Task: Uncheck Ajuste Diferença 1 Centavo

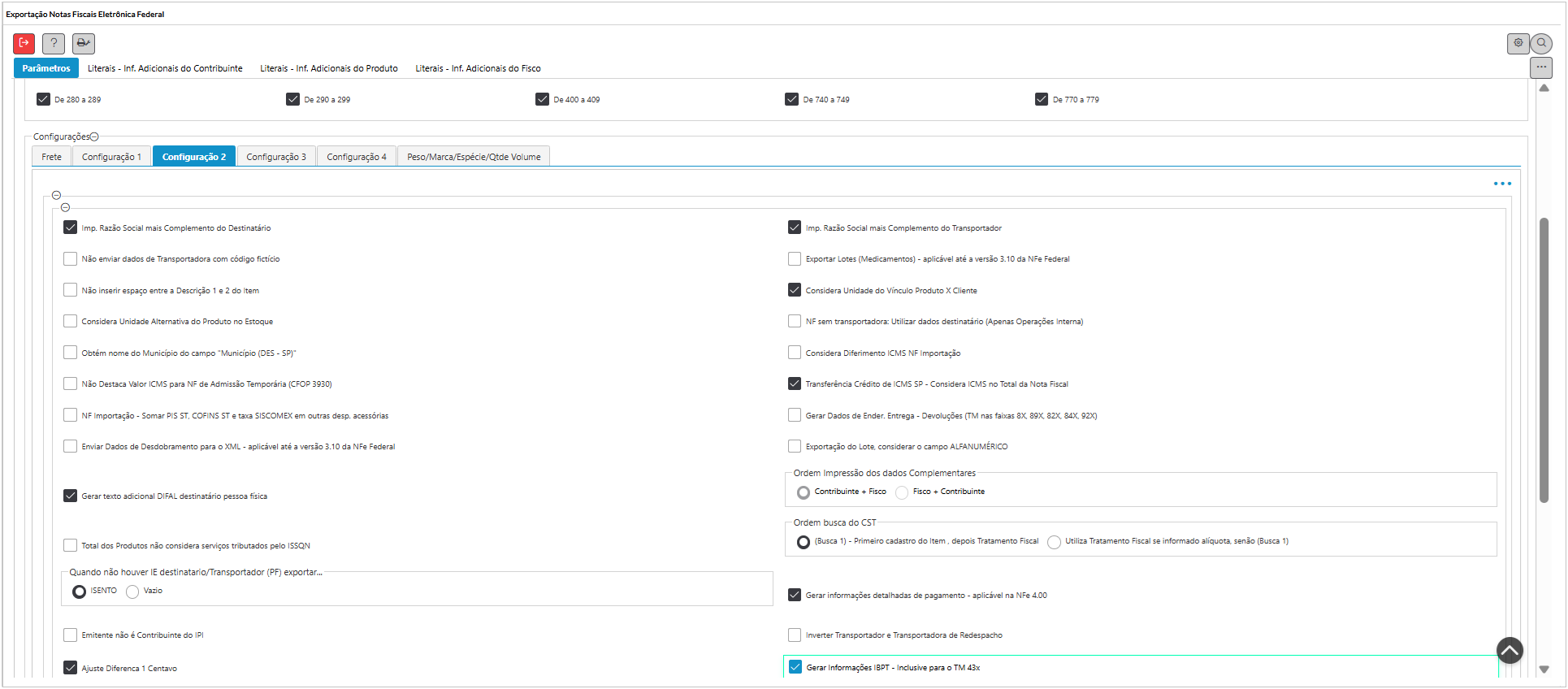Action: (71, 668)
